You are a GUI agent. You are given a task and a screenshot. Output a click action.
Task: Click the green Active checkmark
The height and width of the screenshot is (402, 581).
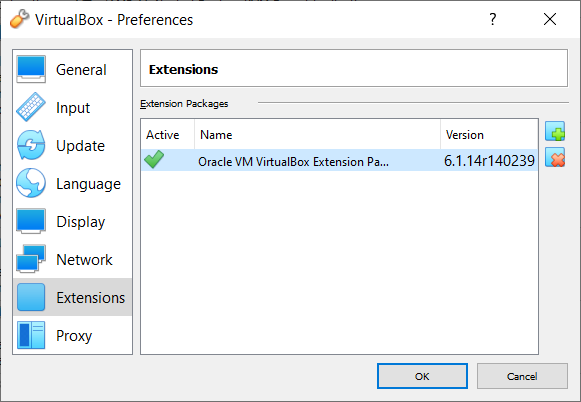[x=154, y=160]
